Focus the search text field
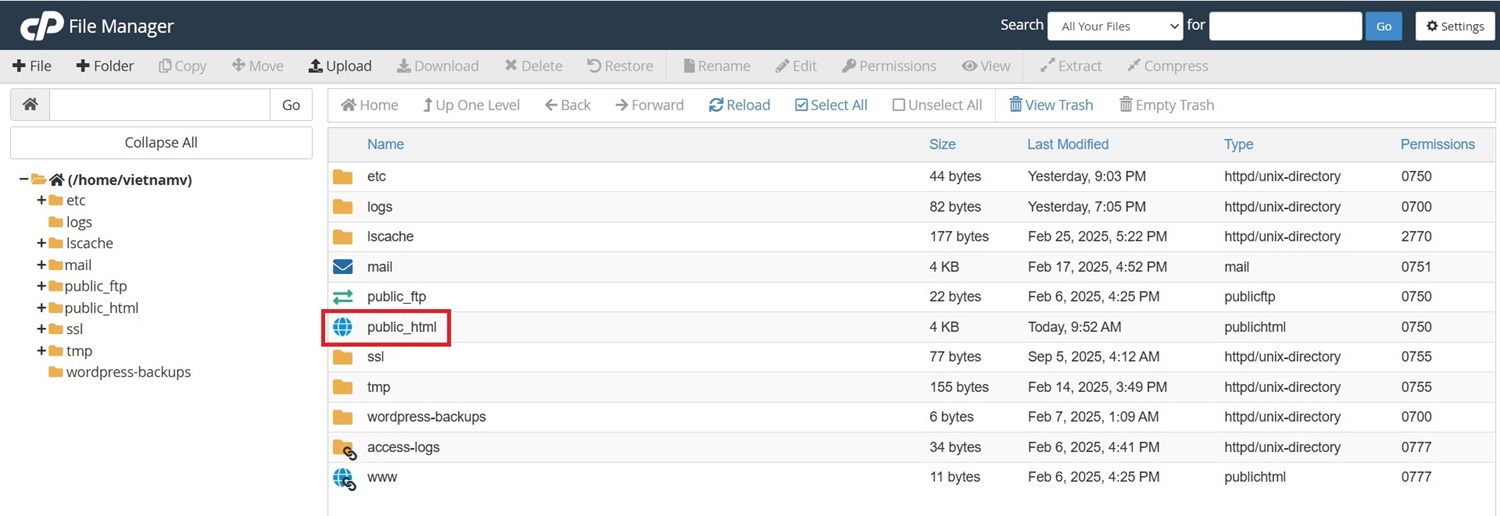 pos(1285,26)
